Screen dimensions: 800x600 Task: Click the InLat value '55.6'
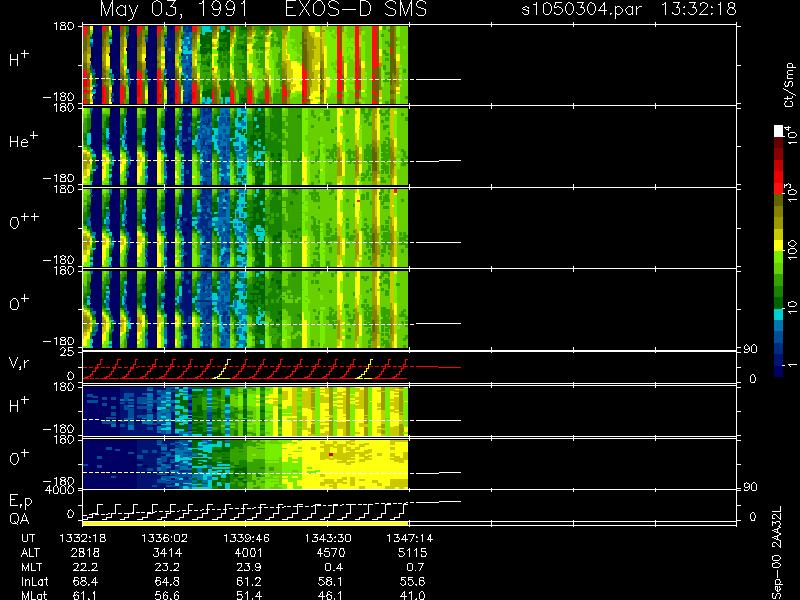(x=412, y=582)
